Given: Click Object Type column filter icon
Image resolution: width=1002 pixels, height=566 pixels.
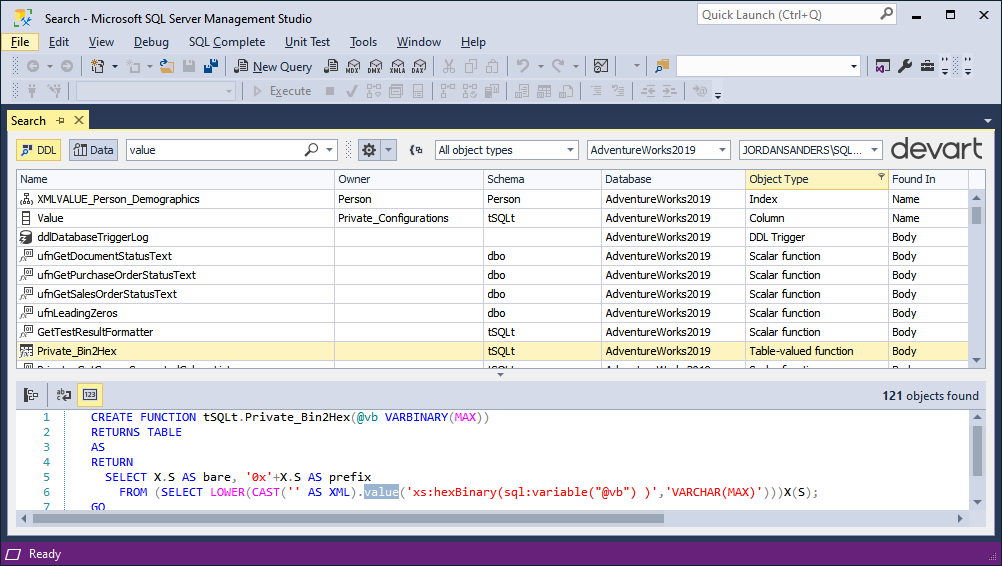Looking at the screenshot, I should [881, 176].
